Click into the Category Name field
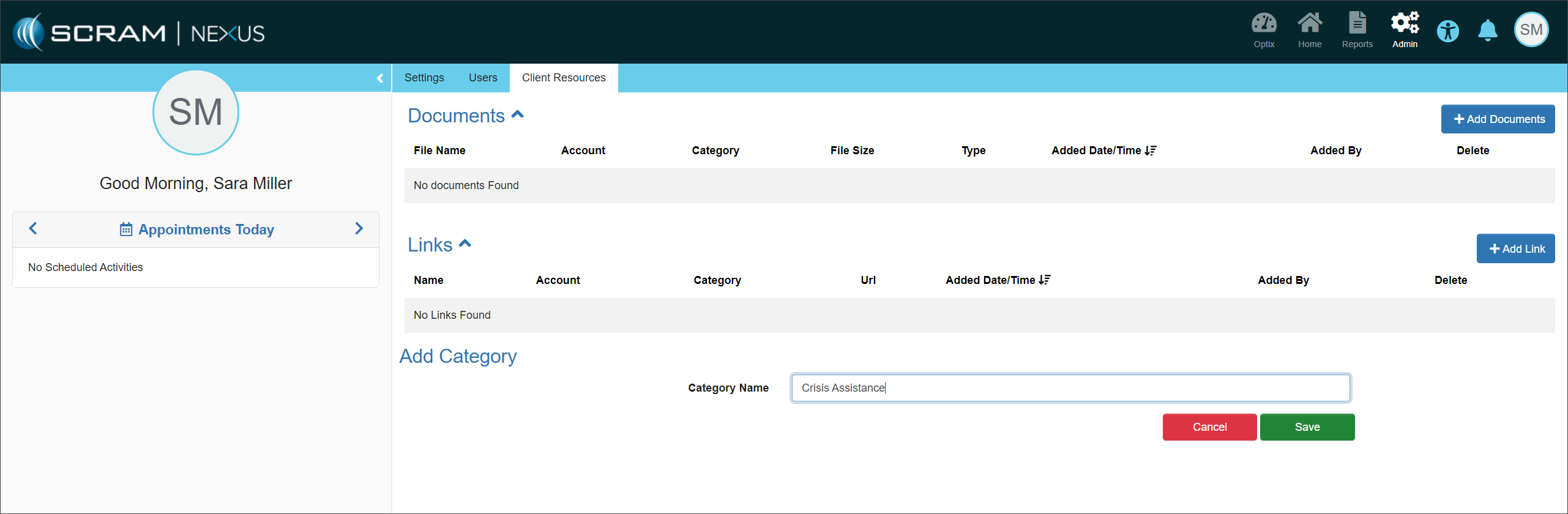 1070,388
